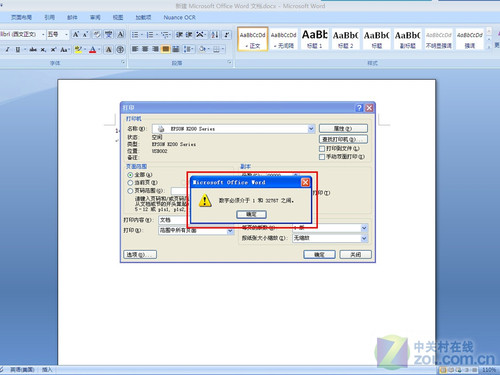500x375 pixels.
Task: Click the 选项 button in Print dialog
Action: coord(140,255)
